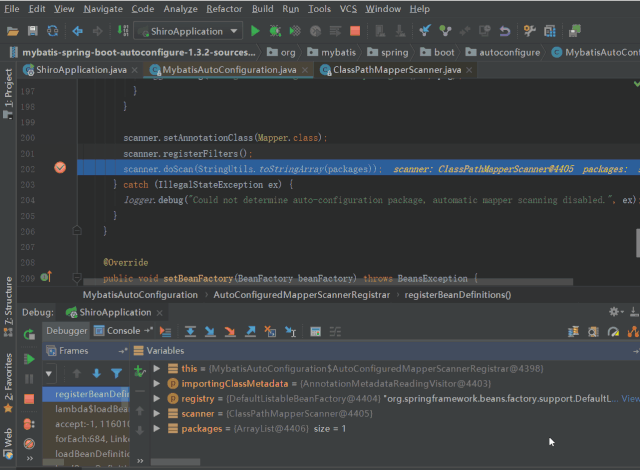Stop debugging with red square in debug sidebar
Viewport: 640px width, 470px height.
click(x=29, y=399)
